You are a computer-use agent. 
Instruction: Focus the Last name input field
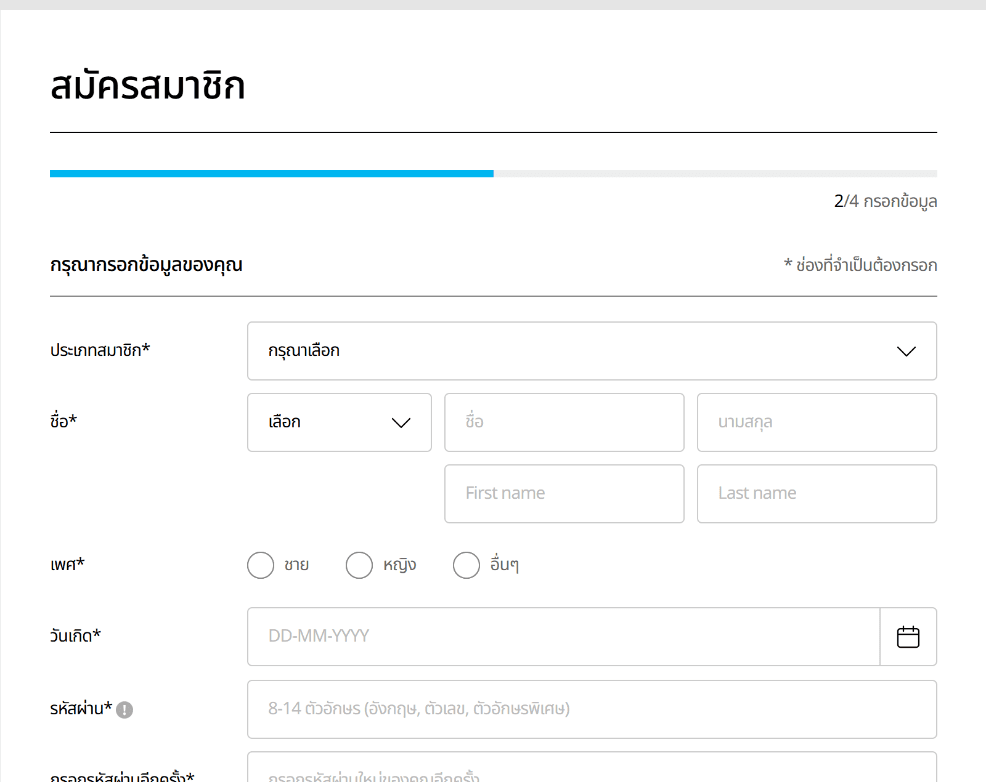[x=817, y=493]
